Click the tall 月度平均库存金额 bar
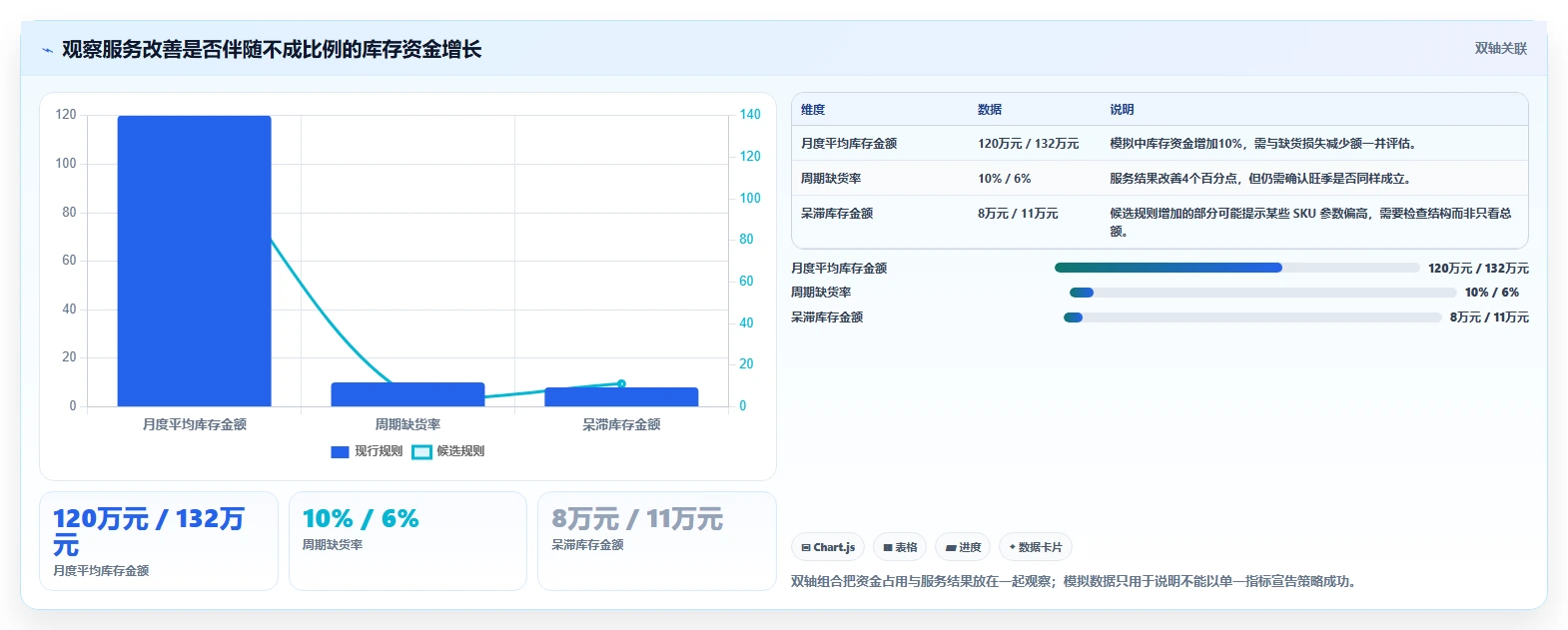Viewport: 1568px width, 630px height. click(x=194, y=261)
